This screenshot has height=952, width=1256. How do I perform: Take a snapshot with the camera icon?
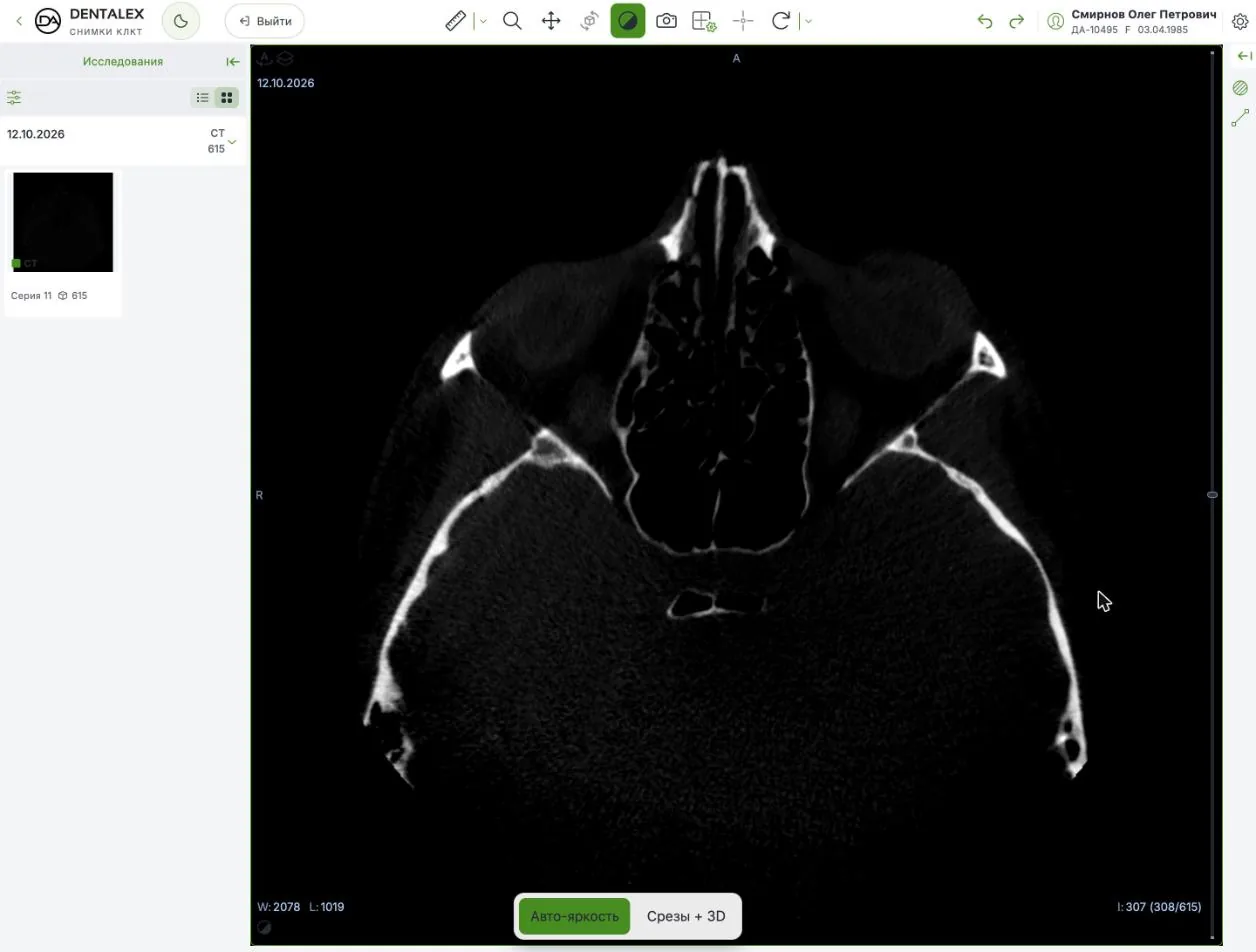pos(666,21)
